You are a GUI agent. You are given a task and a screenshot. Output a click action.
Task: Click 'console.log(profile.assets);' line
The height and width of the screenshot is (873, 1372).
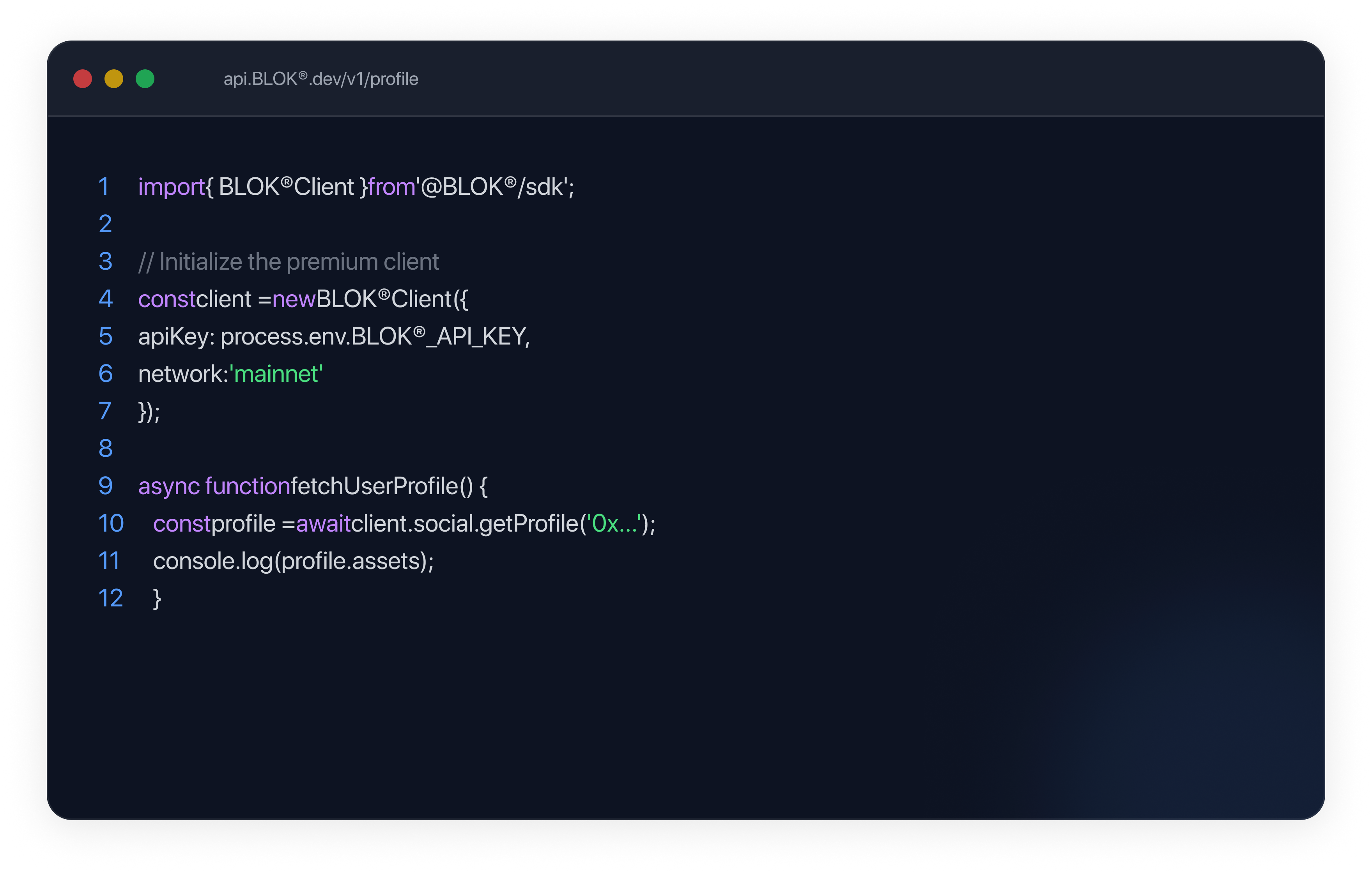294,562
